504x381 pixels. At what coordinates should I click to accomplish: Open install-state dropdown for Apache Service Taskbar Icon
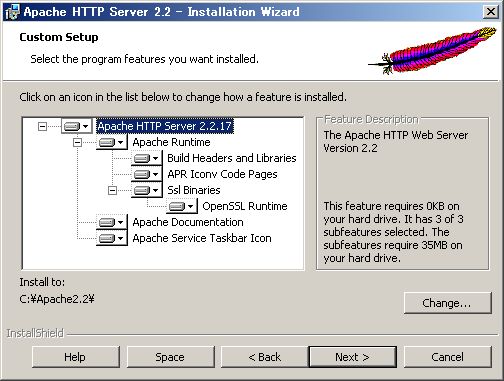coord(112,238)
